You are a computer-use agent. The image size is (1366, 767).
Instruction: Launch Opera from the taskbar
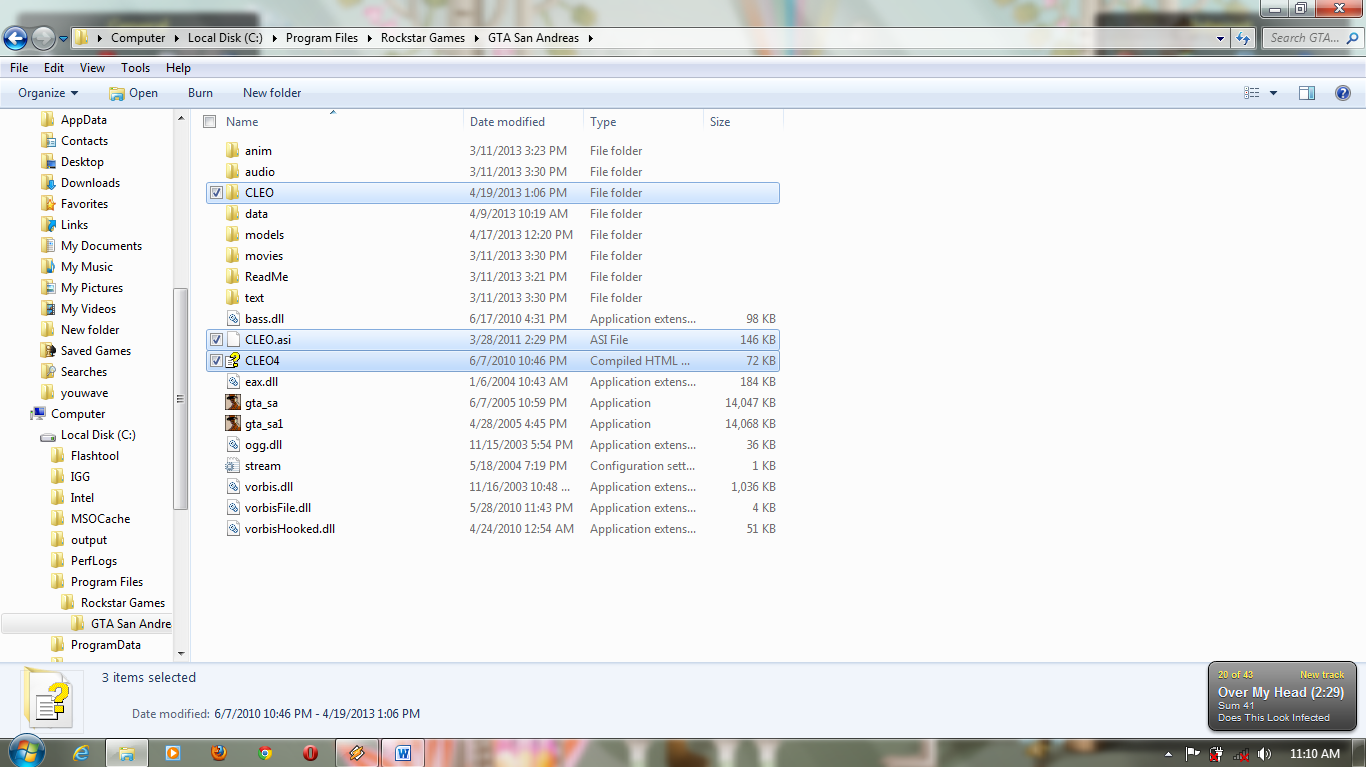(310, 753)
